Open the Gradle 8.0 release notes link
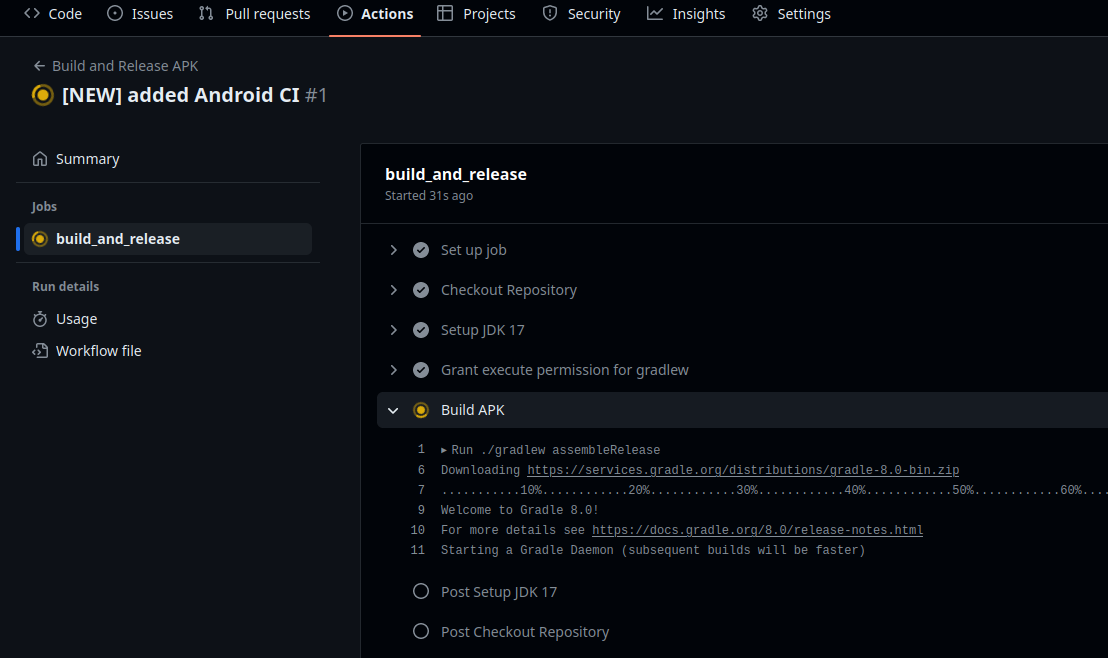The width and height of the screenshot is (1108, 658). (x=758, y=530)
